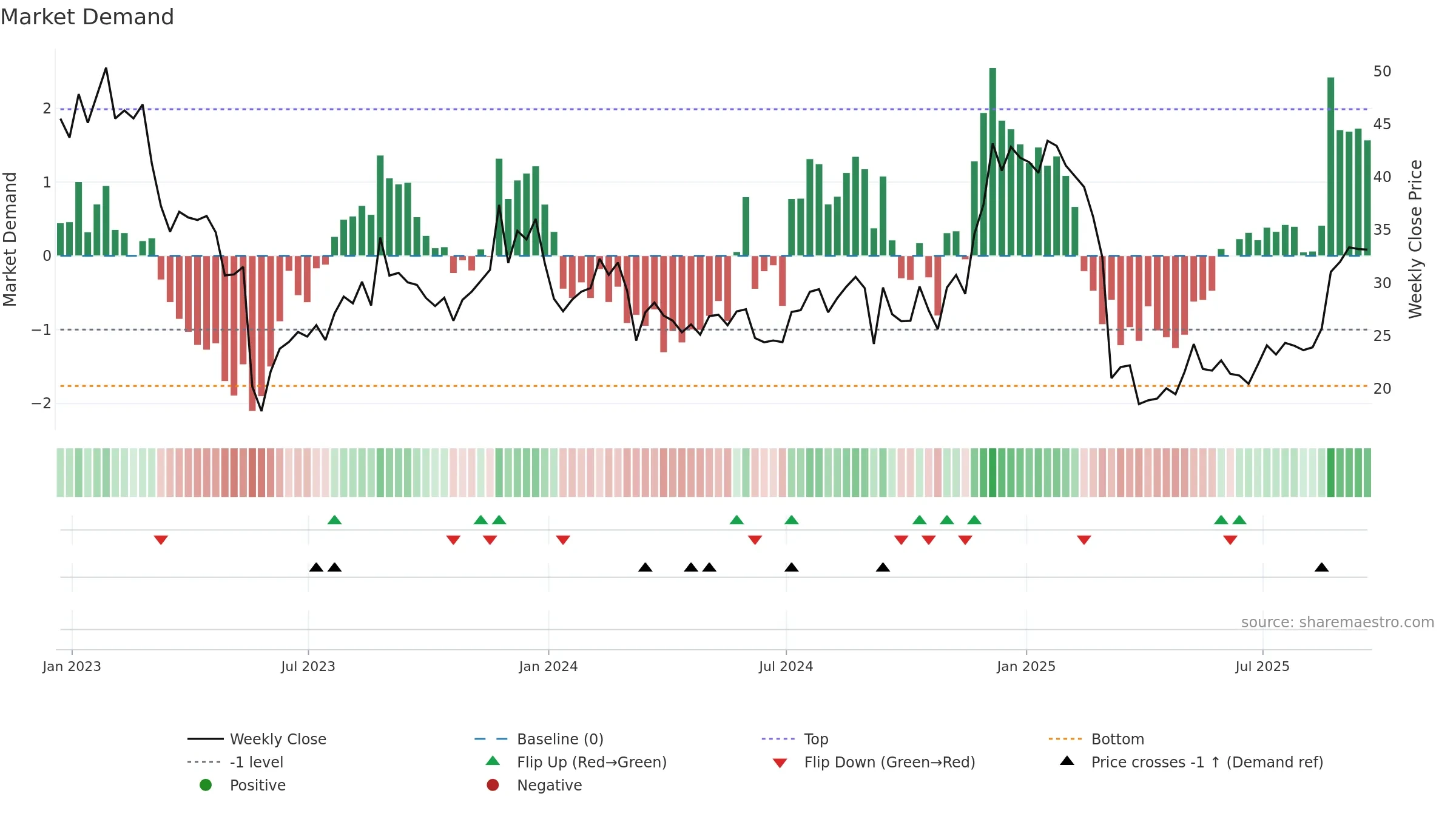This screenshot has width=1456, height=819.
Task: Click the '20' price tick on right axis
Action: click(x=1383, y=388)
